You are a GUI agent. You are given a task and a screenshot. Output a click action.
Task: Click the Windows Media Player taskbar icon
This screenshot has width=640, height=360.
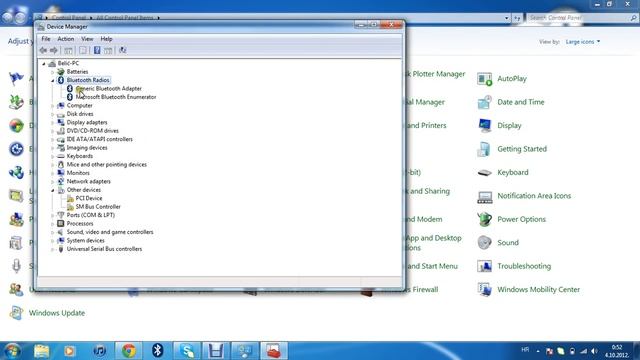[70, 351]
